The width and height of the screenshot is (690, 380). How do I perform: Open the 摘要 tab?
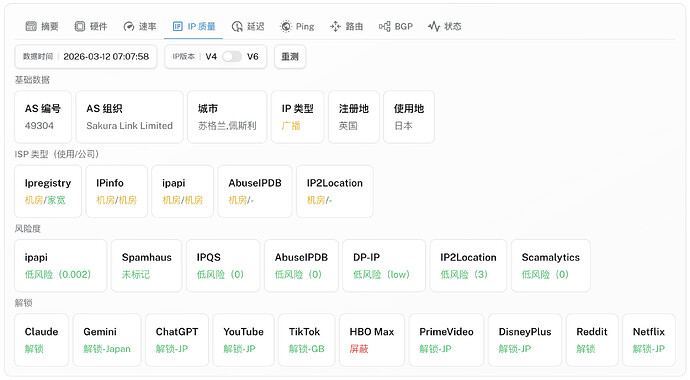pos(42,26)
